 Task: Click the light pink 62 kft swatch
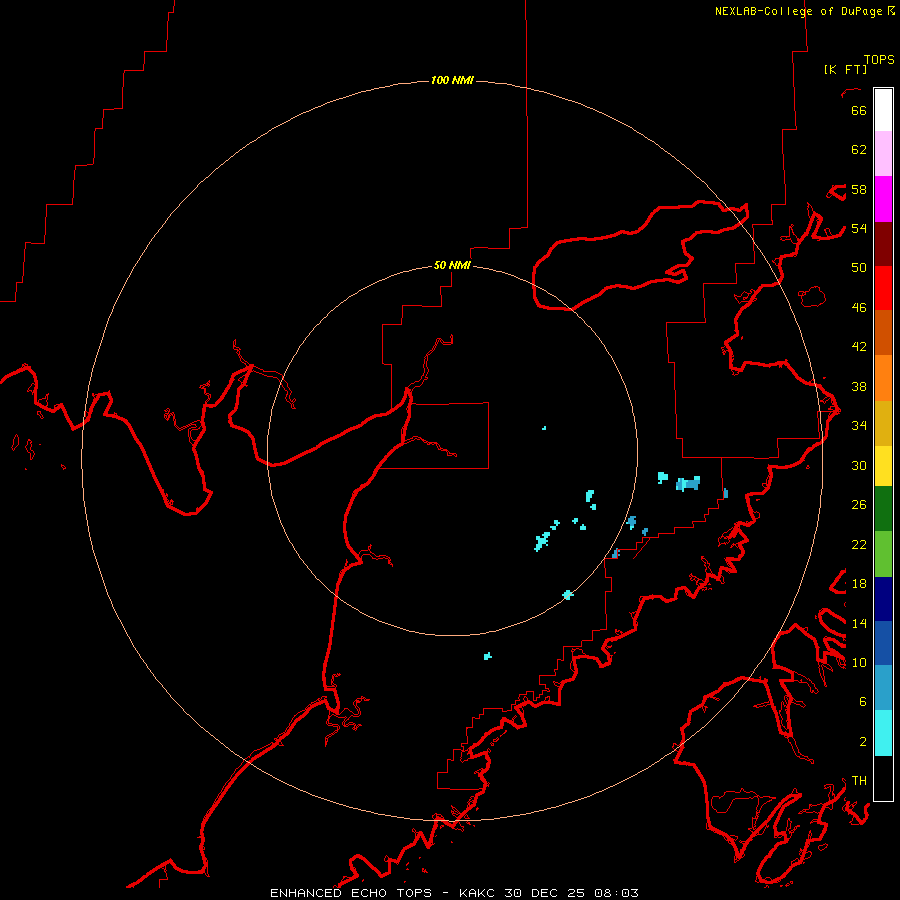coord(883,154)
